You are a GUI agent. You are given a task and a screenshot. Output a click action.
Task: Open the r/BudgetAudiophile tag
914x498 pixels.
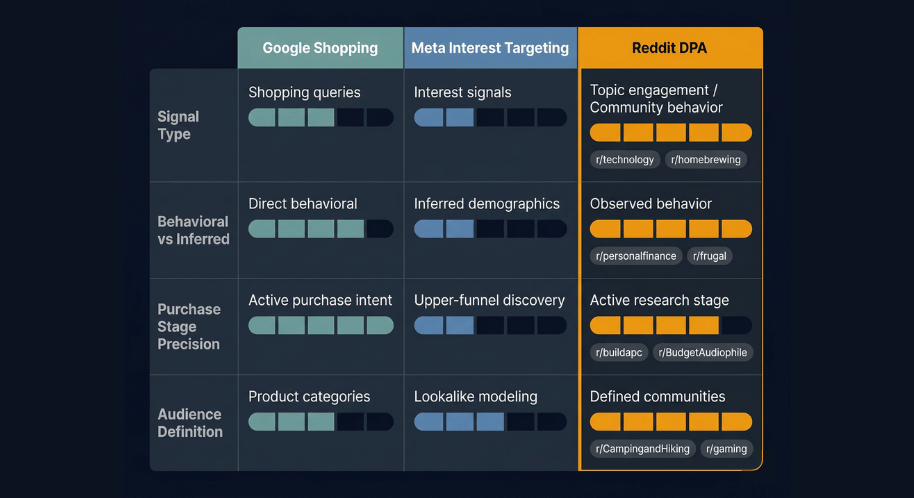pyautogui.click(x=703, y=352)
